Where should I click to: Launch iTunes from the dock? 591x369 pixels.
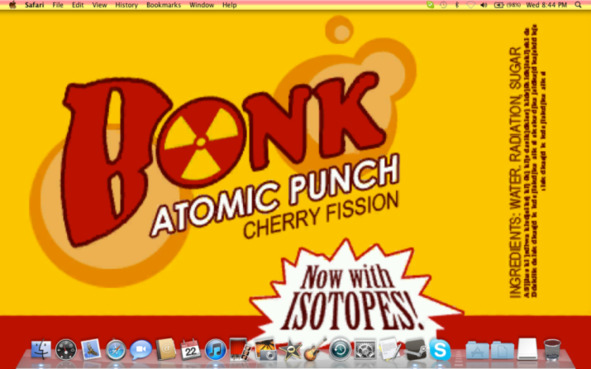point(215,349)
